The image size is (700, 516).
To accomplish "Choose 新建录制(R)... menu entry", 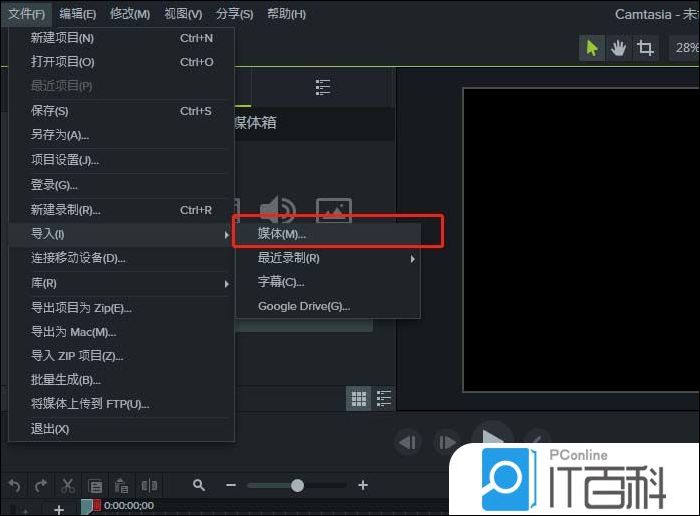I will (121, 210).
